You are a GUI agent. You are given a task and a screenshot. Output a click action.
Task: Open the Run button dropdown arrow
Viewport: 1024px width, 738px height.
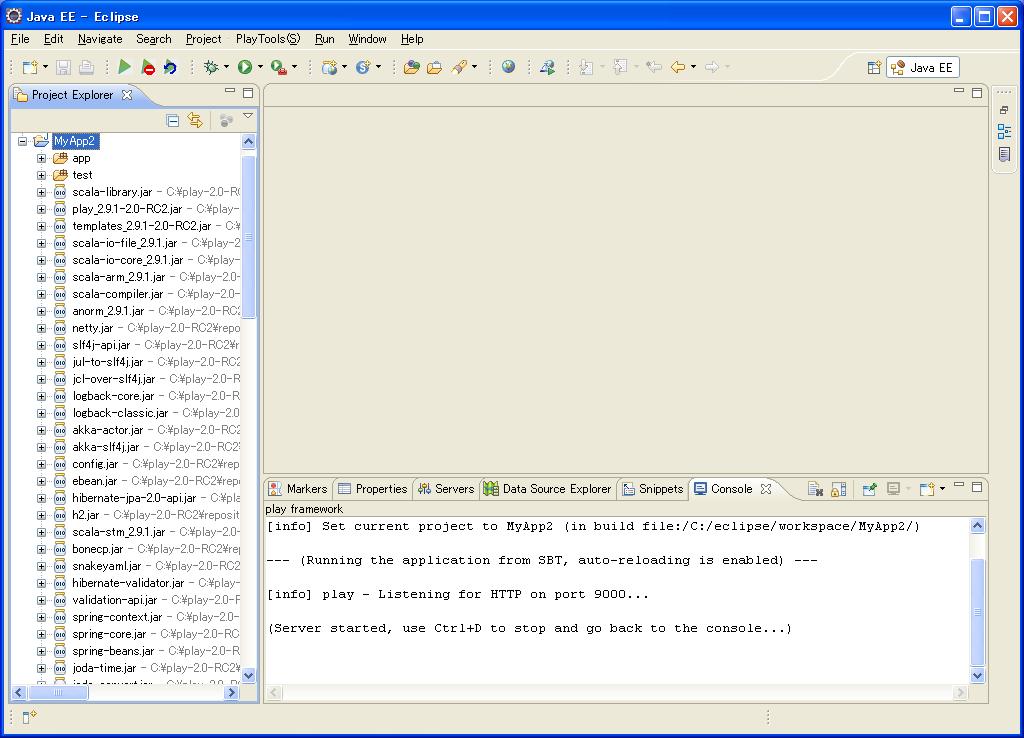[260, 67]
